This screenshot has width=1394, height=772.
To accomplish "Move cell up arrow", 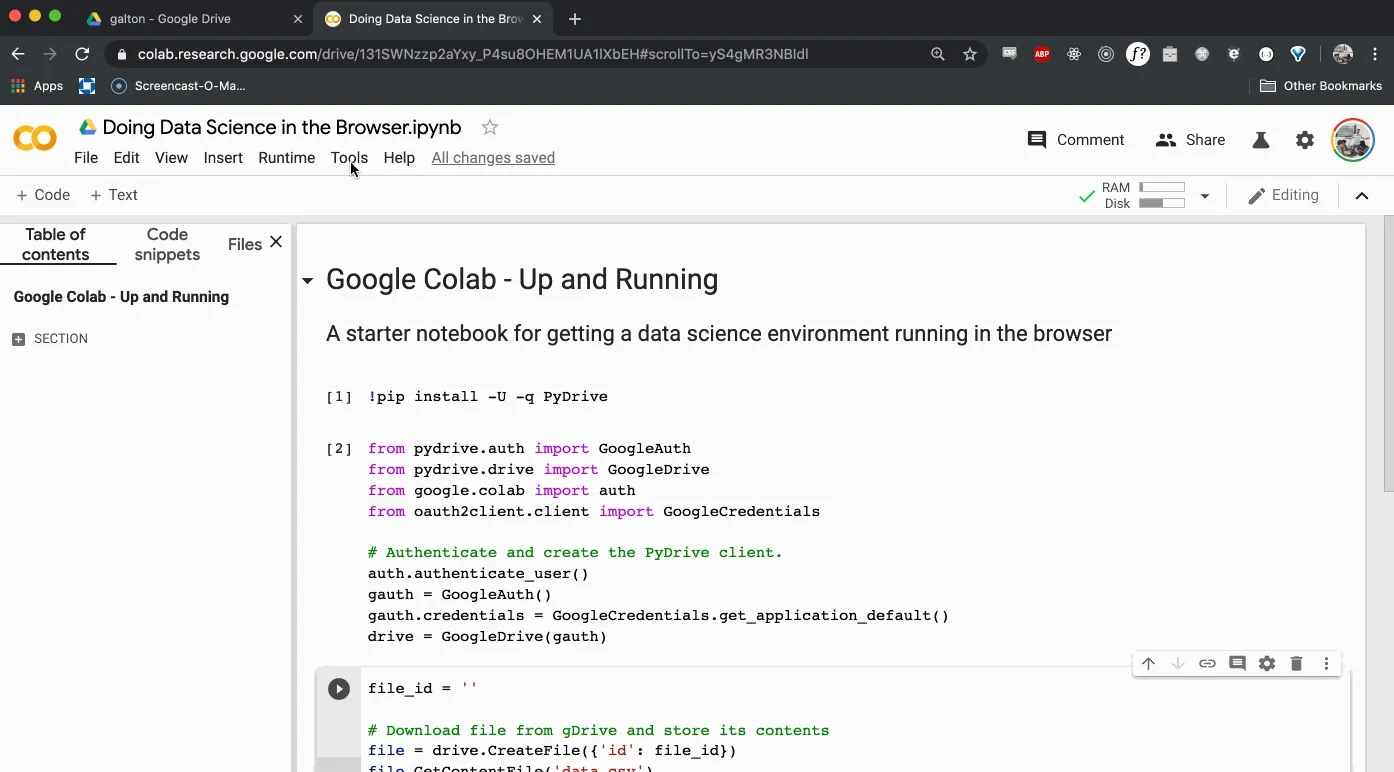I will 1148,664.
